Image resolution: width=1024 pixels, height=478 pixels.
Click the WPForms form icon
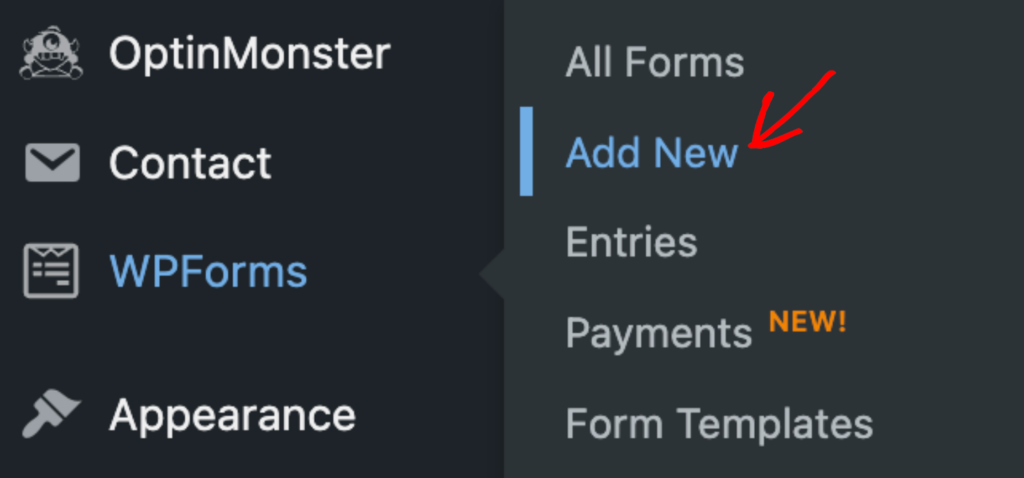tap(52, 271)
